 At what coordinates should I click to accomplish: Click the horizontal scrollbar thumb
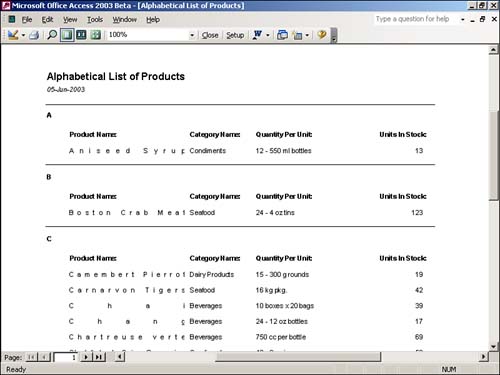click(298, 357)
